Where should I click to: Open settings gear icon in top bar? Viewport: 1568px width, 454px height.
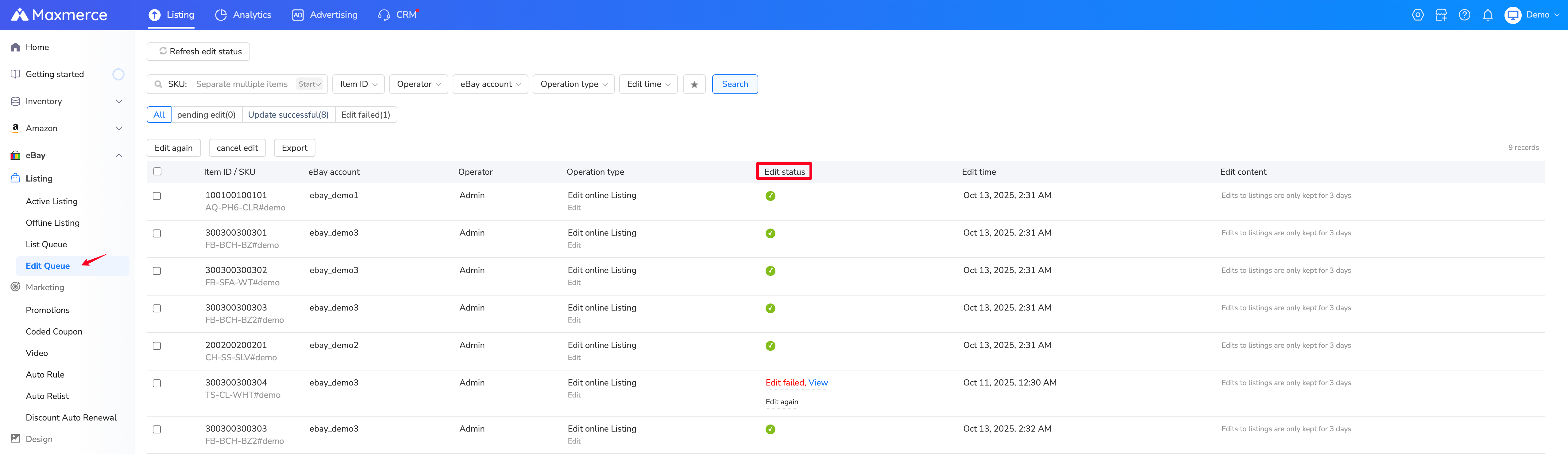[1418, 15]
